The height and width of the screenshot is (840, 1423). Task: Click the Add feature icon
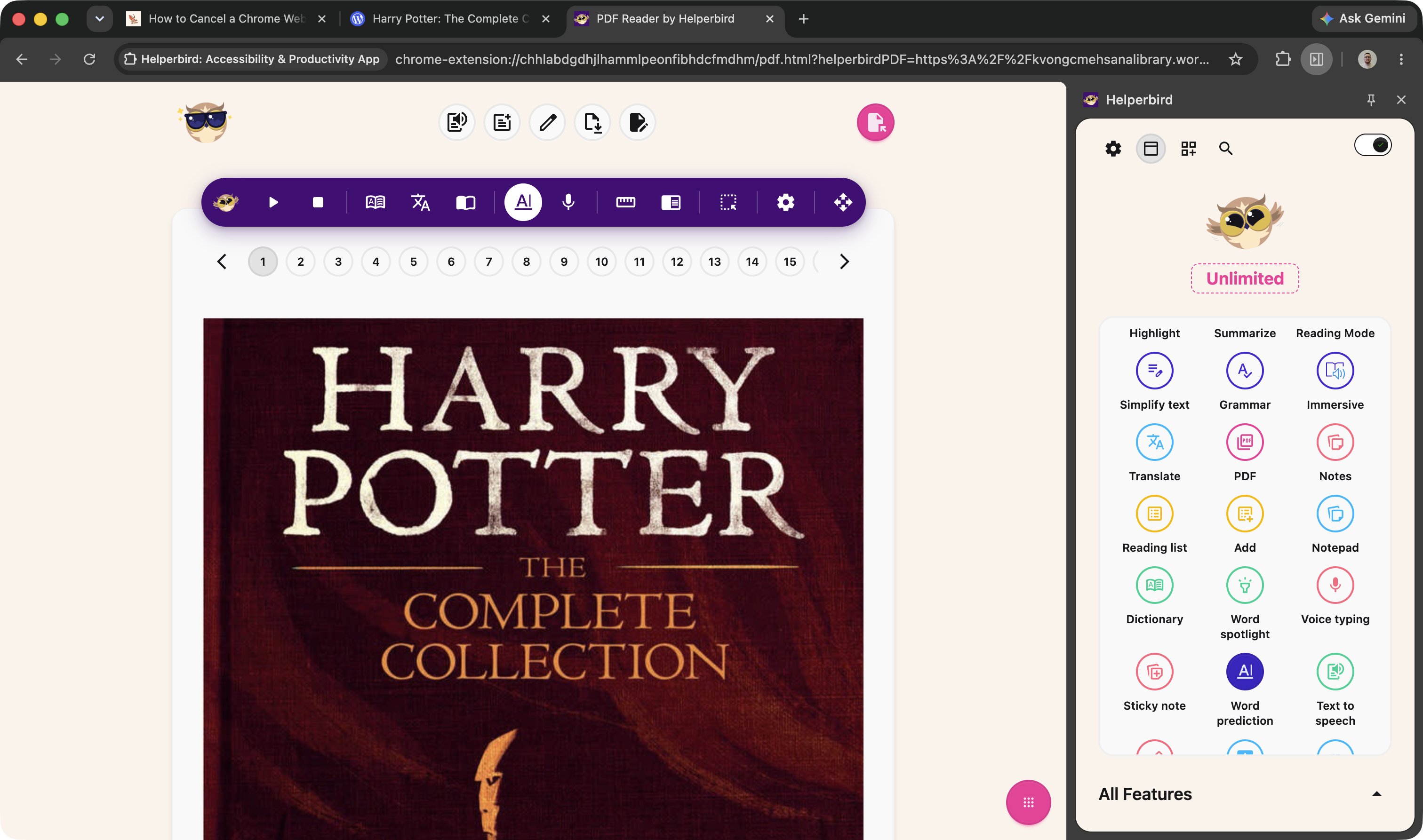(1245, 514)
